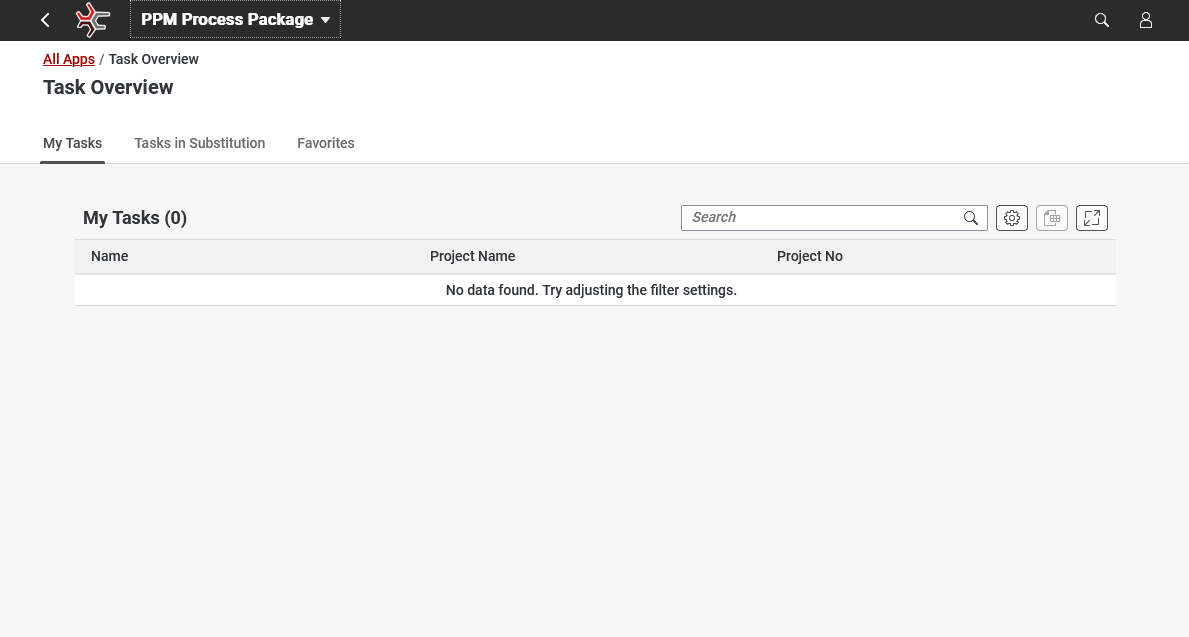The height and width of the screenshot is (637, 1189).
Task: Open the table settings gear
Action: 1012,218
